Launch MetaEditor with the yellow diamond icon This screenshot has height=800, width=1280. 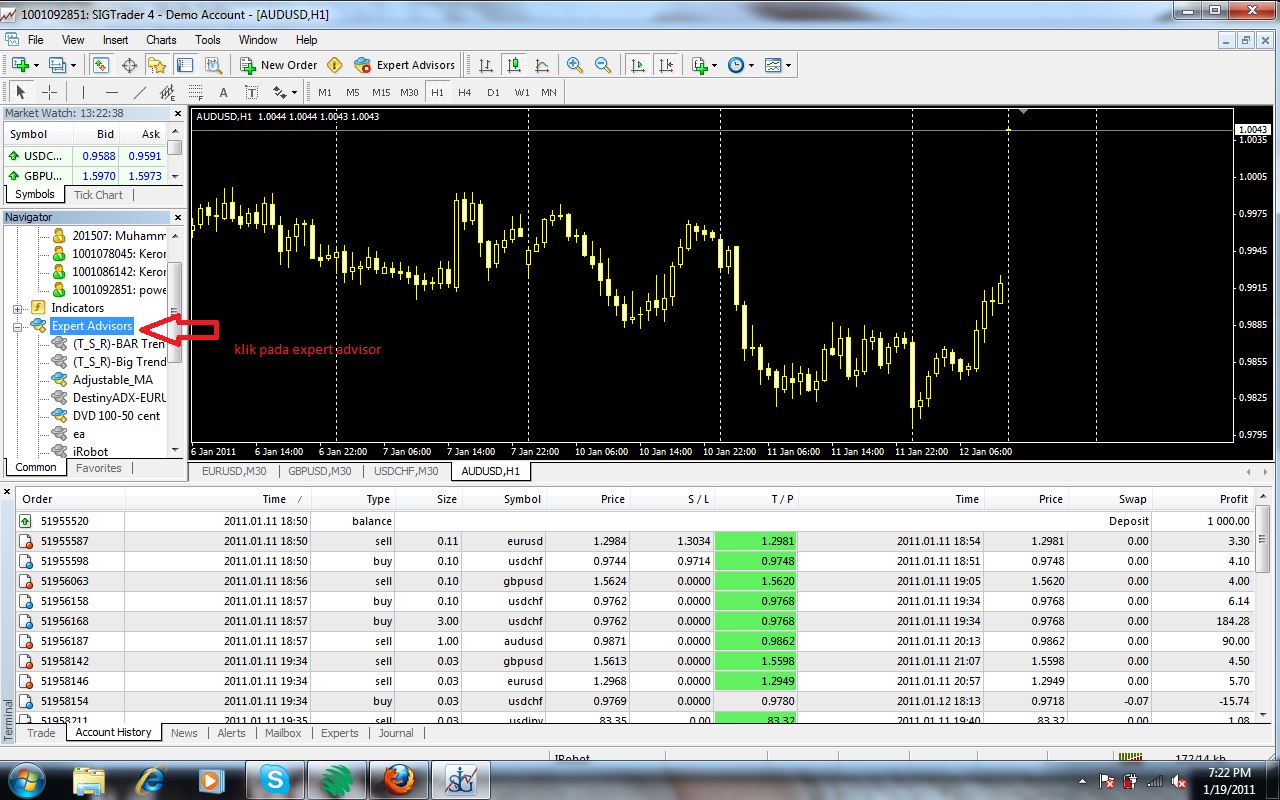[334, 65]
